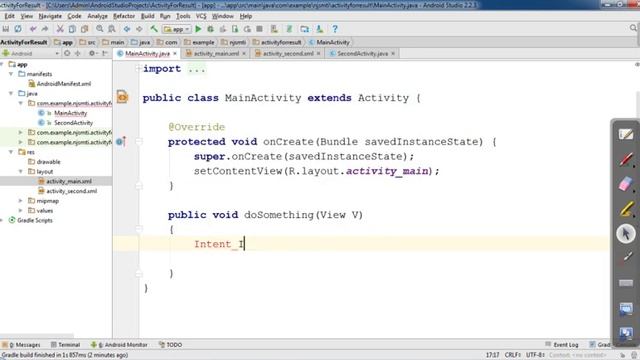The image size is (640, 360).
Task: Click the navigate Forward arrow icon
Action: 139,29
